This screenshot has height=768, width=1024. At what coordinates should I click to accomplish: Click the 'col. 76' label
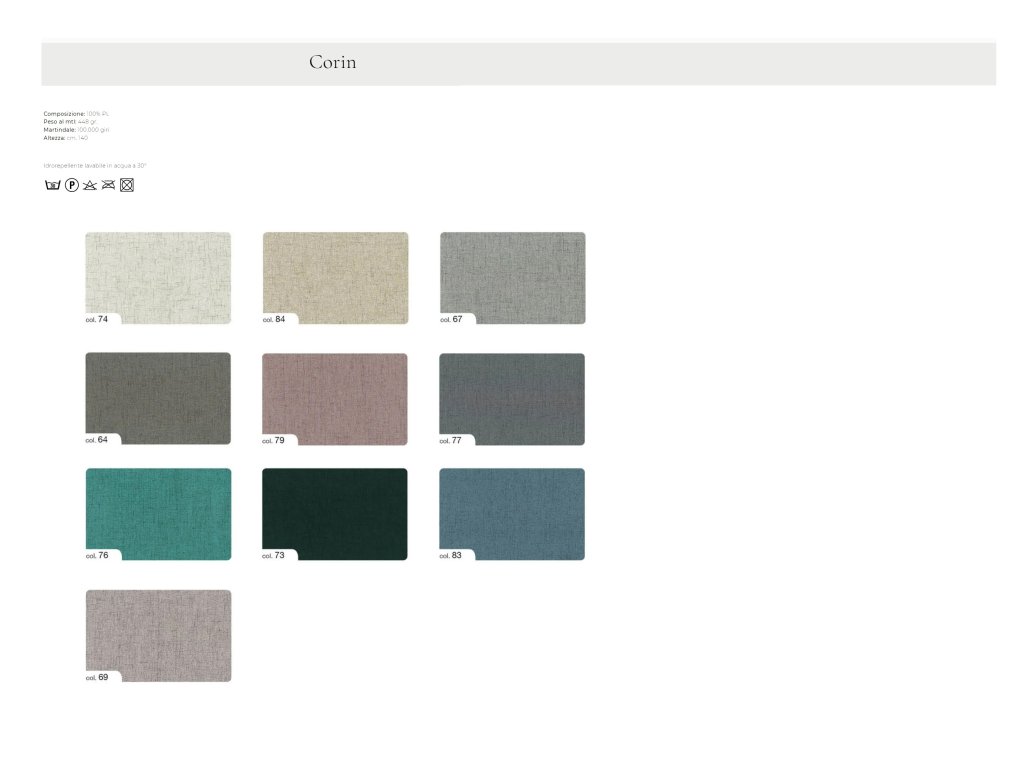click(97, 556)
